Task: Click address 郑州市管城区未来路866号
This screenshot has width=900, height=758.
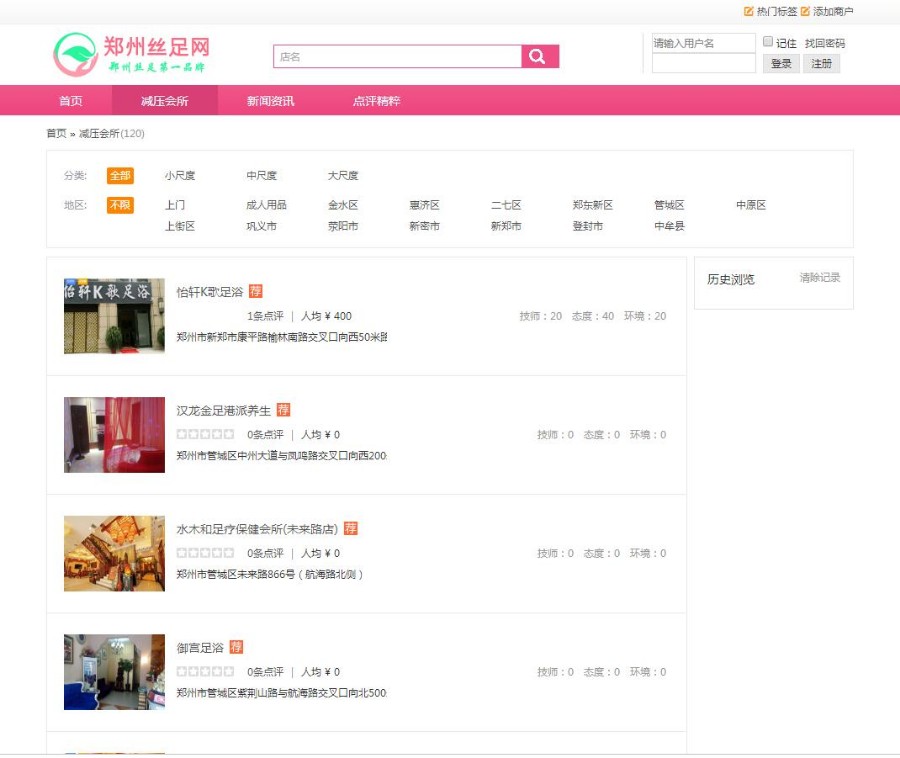Action: [270, 574]
